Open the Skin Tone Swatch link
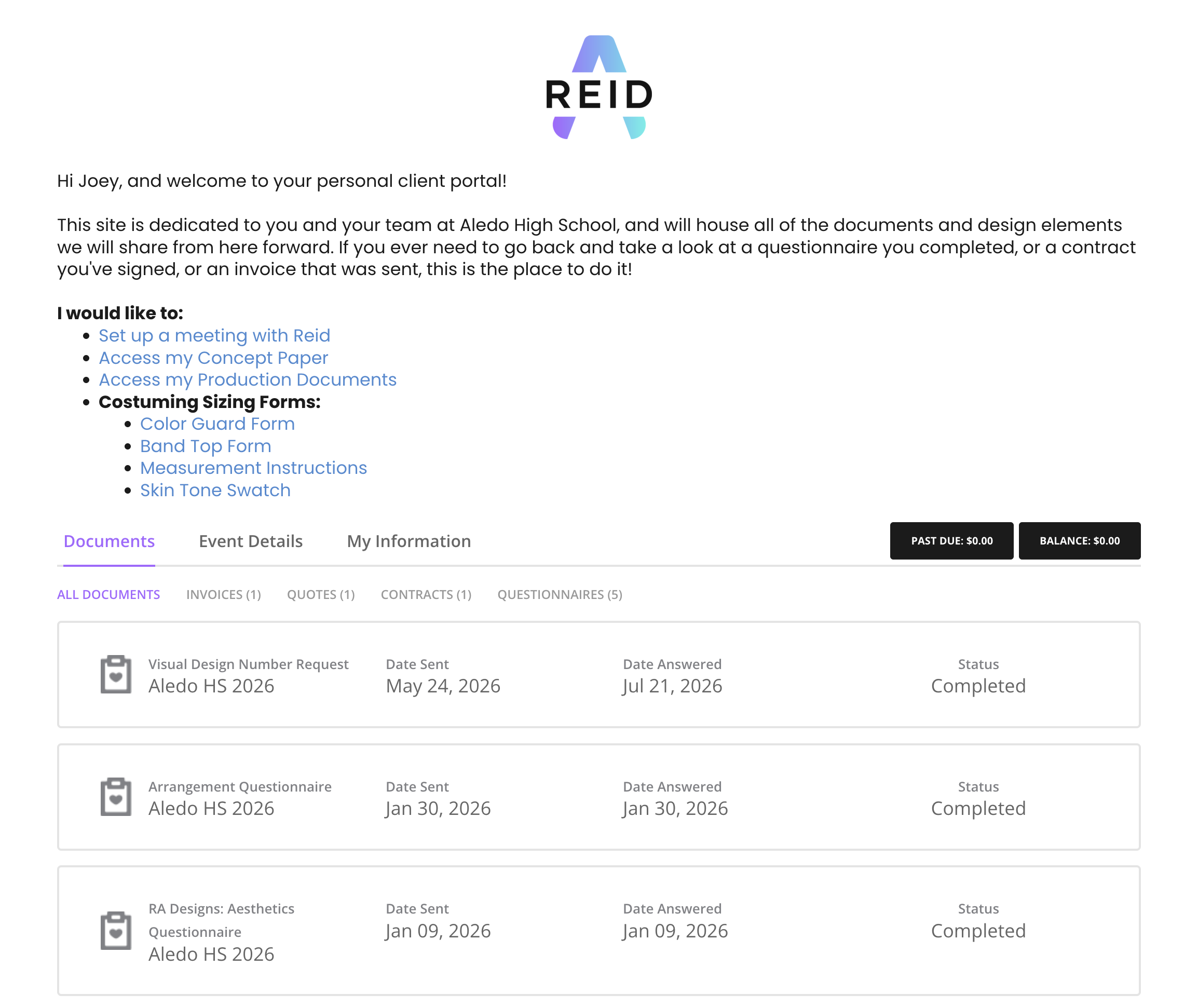1198x1008 pixels. click(215, 491)
